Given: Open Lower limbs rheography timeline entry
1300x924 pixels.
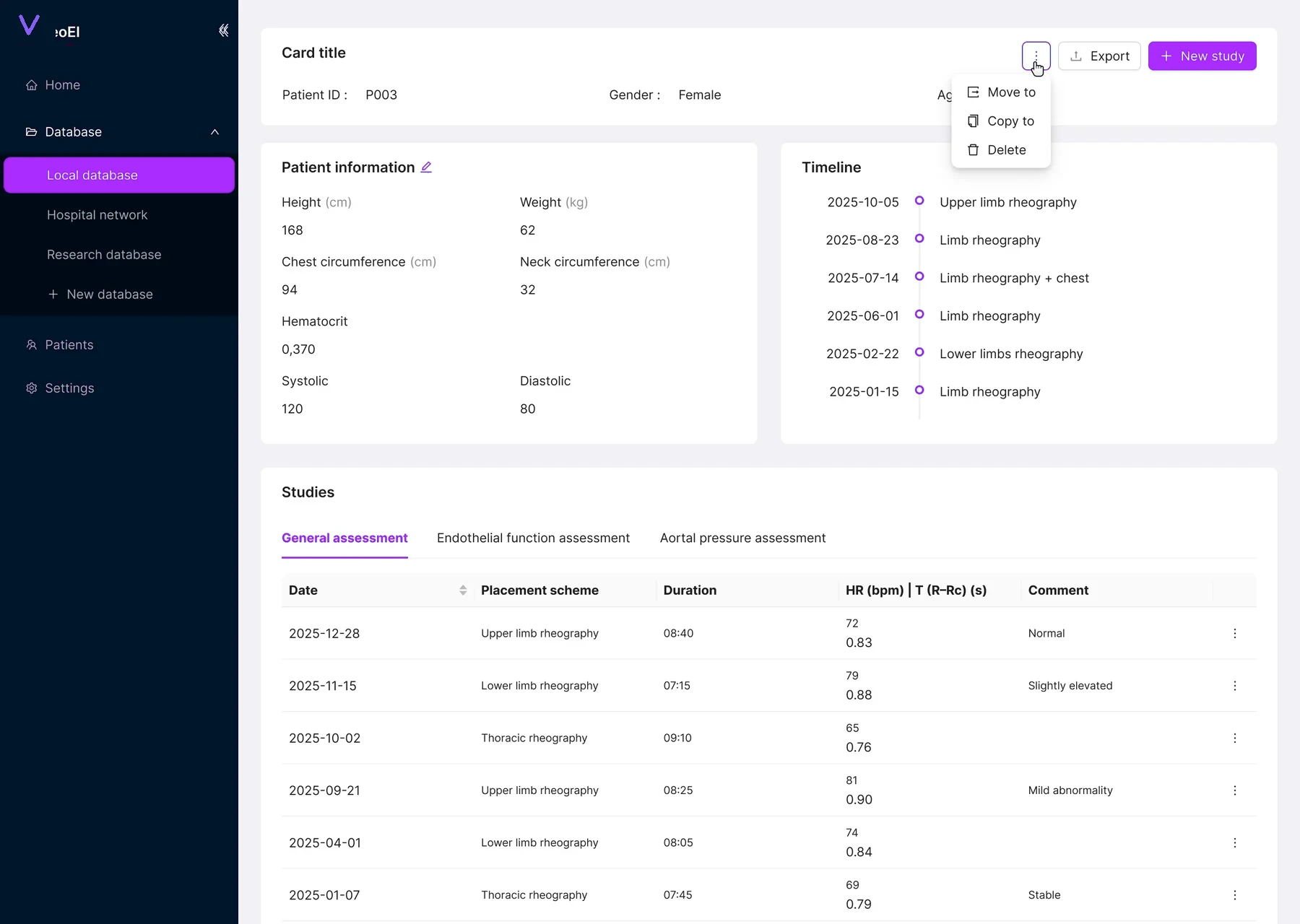Looking at the screenshot, I should (1011, 354).
